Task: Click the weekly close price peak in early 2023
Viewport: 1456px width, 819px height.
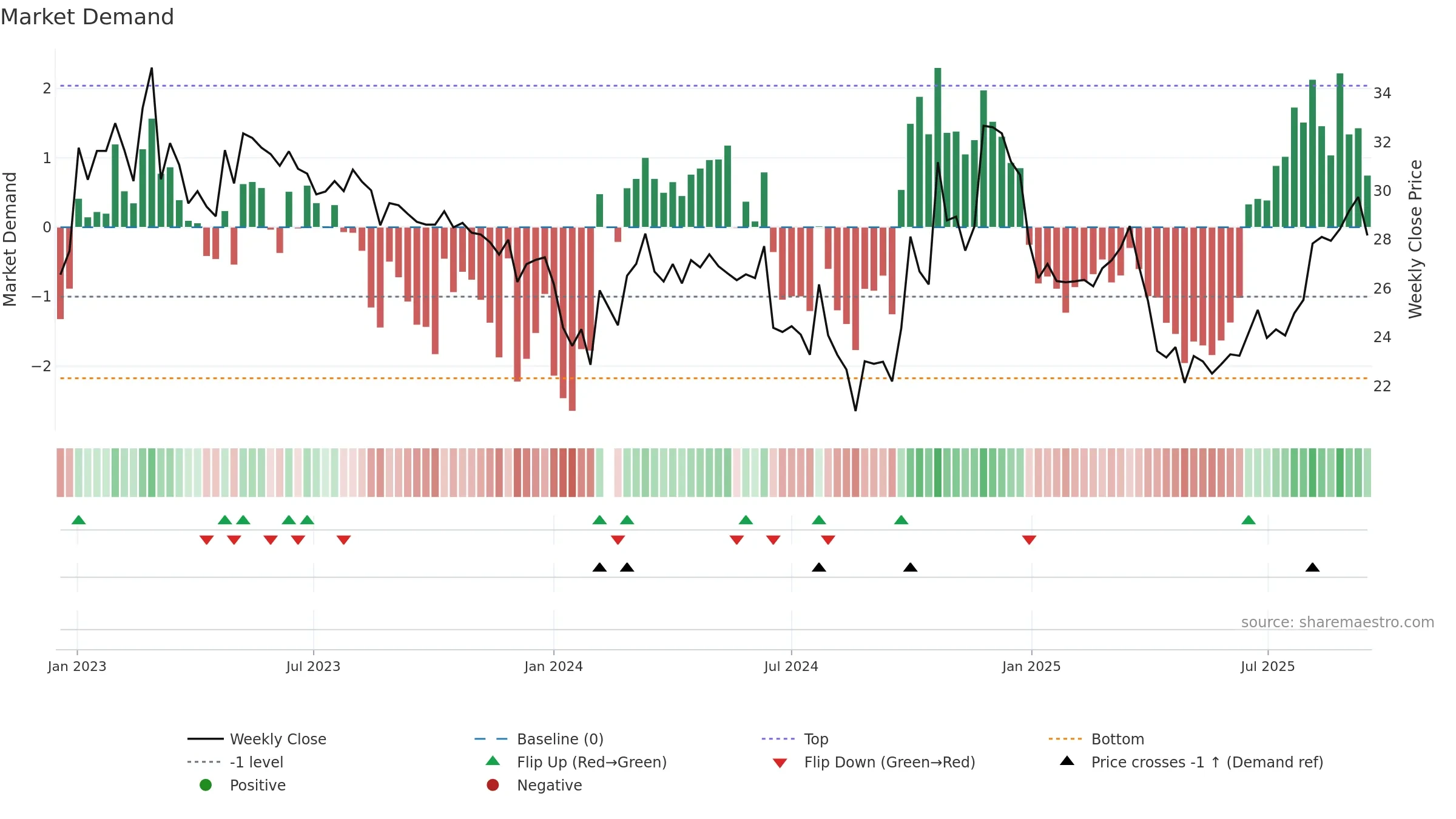Action: coord(152,69)
